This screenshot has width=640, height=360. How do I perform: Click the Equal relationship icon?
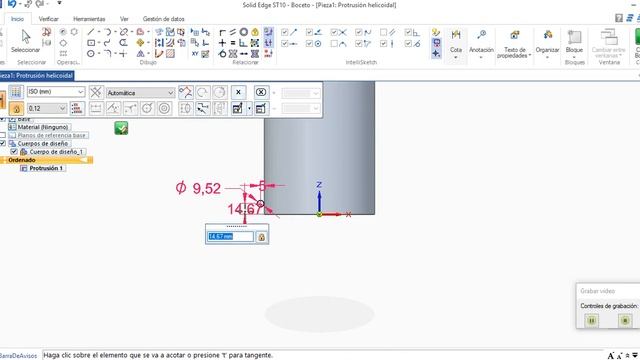tap(233, 43)
